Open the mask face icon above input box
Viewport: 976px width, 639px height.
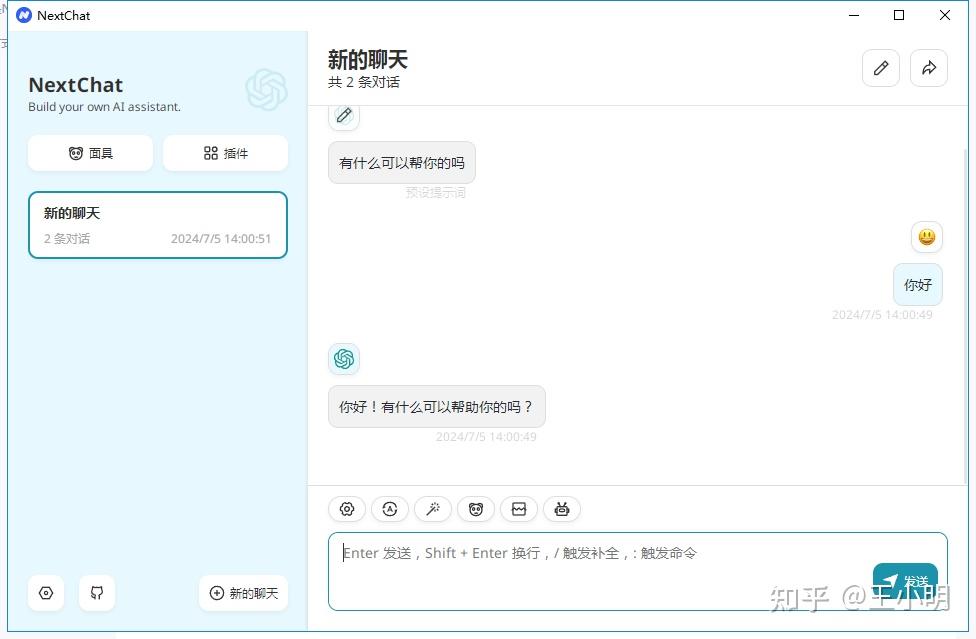[475, 509]
